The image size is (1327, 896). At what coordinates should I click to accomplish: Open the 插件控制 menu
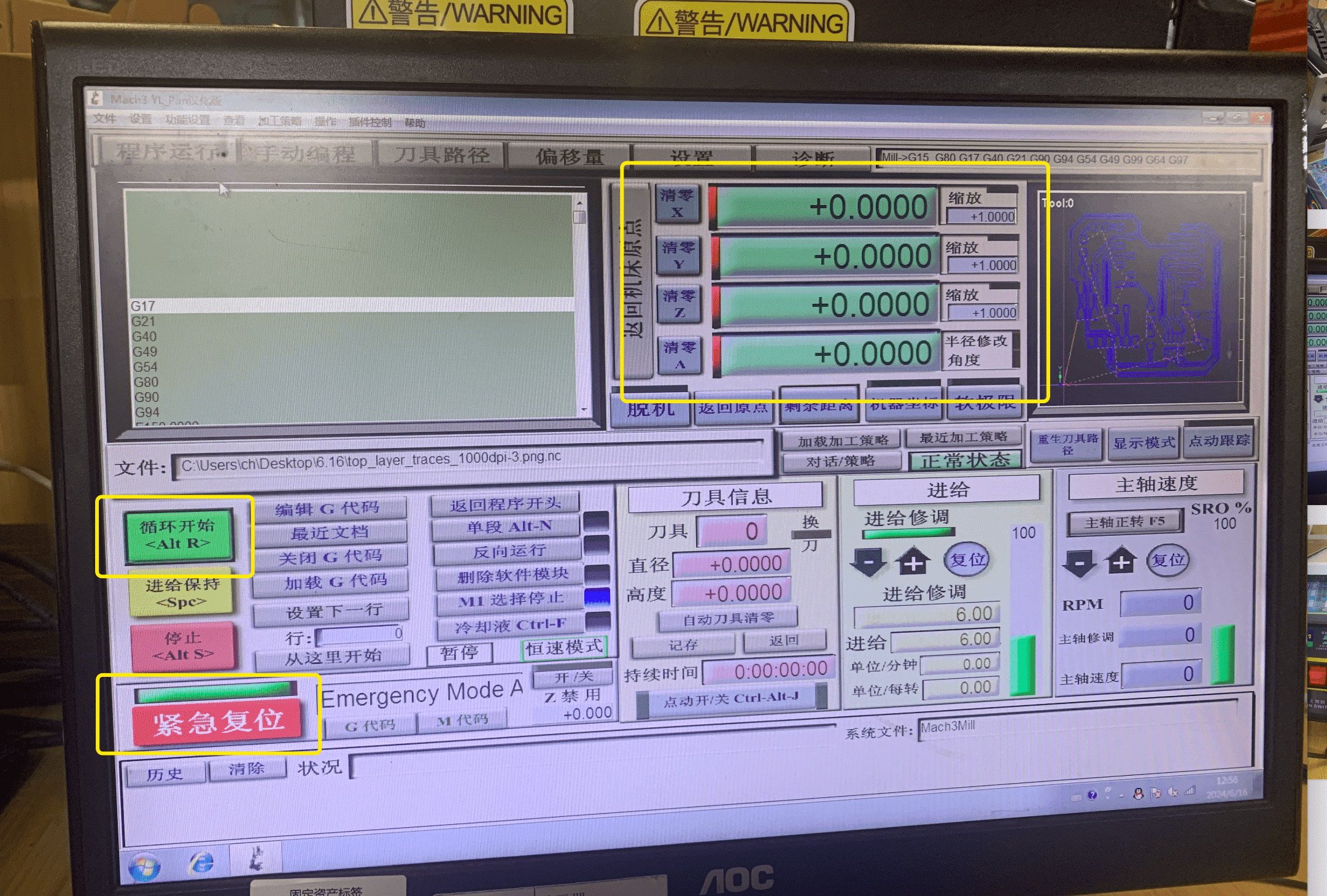(x=369, y=122)
